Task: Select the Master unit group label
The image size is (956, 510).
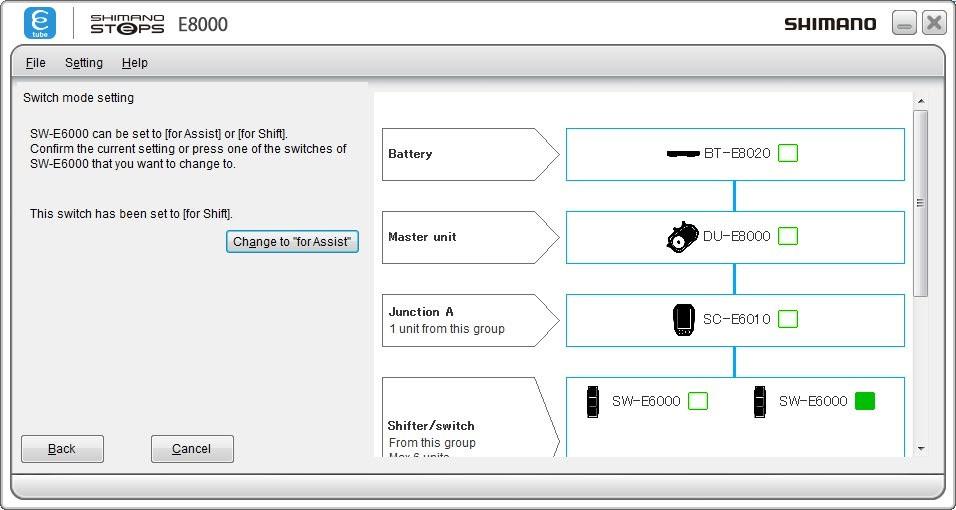Action: (x=471, y=237)
